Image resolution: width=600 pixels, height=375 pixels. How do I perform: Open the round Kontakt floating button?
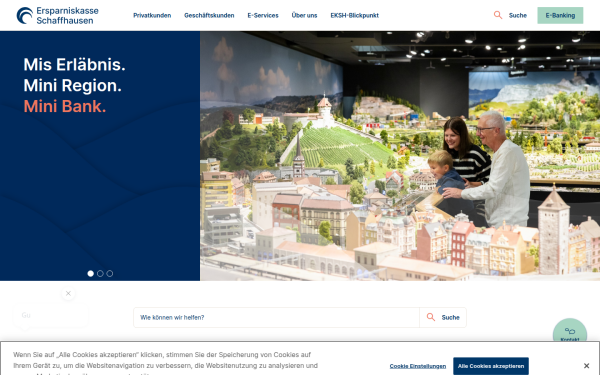[x=570, y=331]
